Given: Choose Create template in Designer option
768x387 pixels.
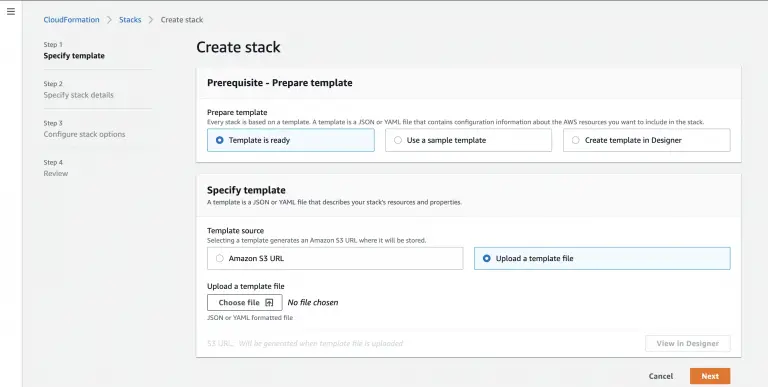Looking at the screenshot, I should (647, 140).
